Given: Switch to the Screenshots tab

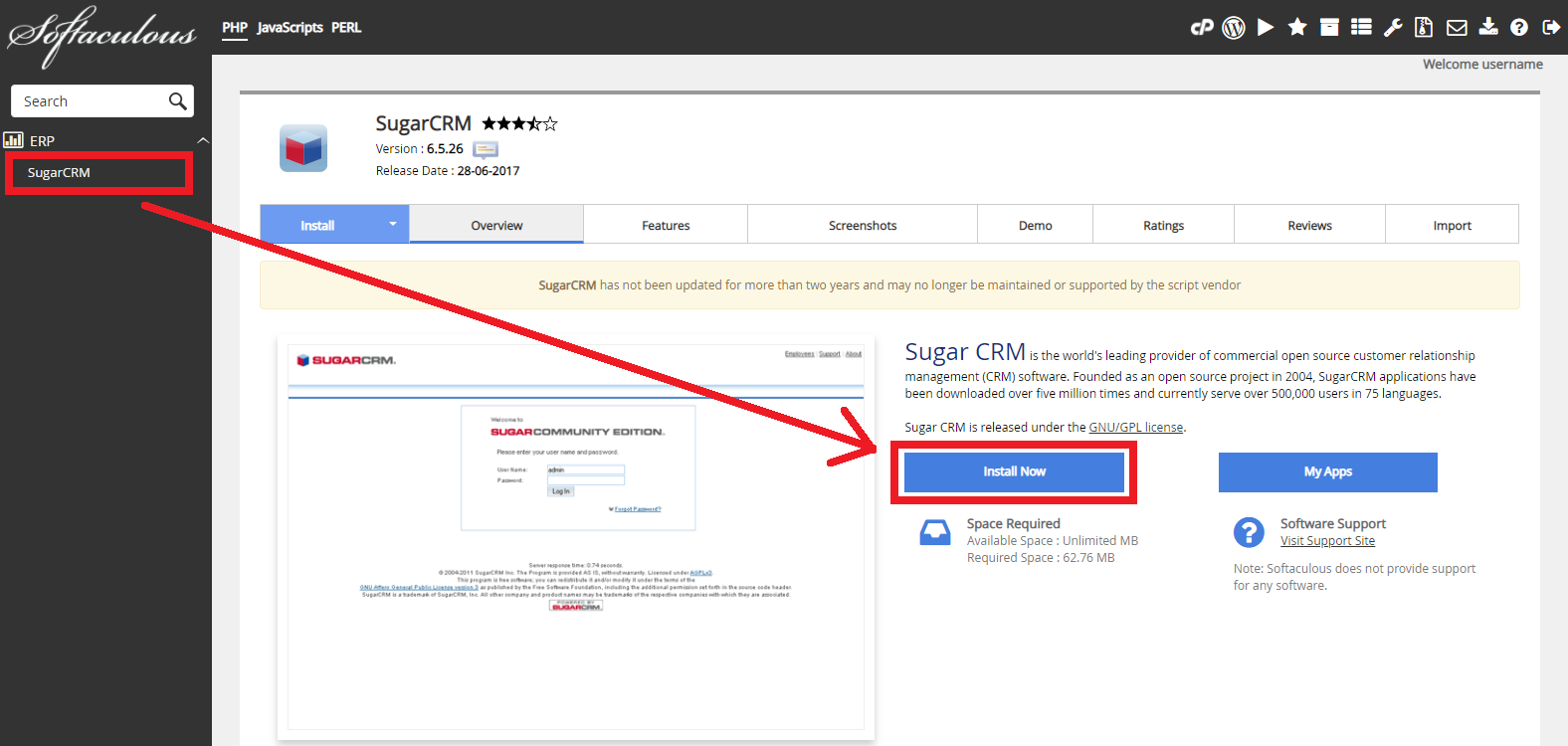Looking at the screenshot, I should pos(863,225).
